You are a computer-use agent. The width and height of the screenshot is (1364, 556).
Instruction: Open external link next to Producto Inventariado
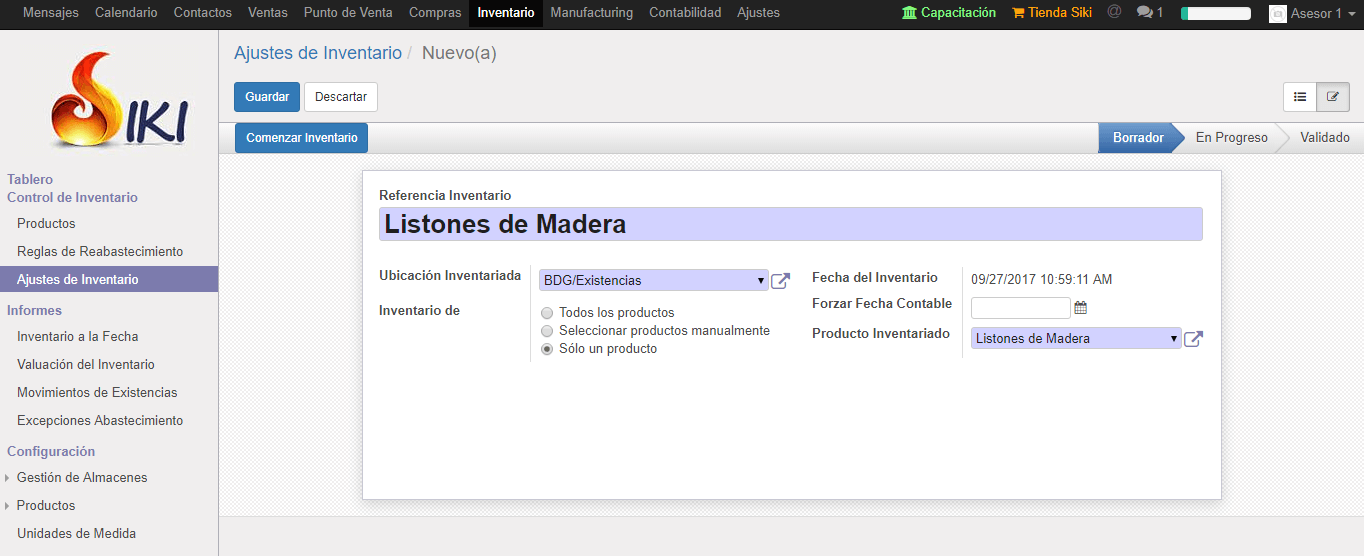[1193, 339]
